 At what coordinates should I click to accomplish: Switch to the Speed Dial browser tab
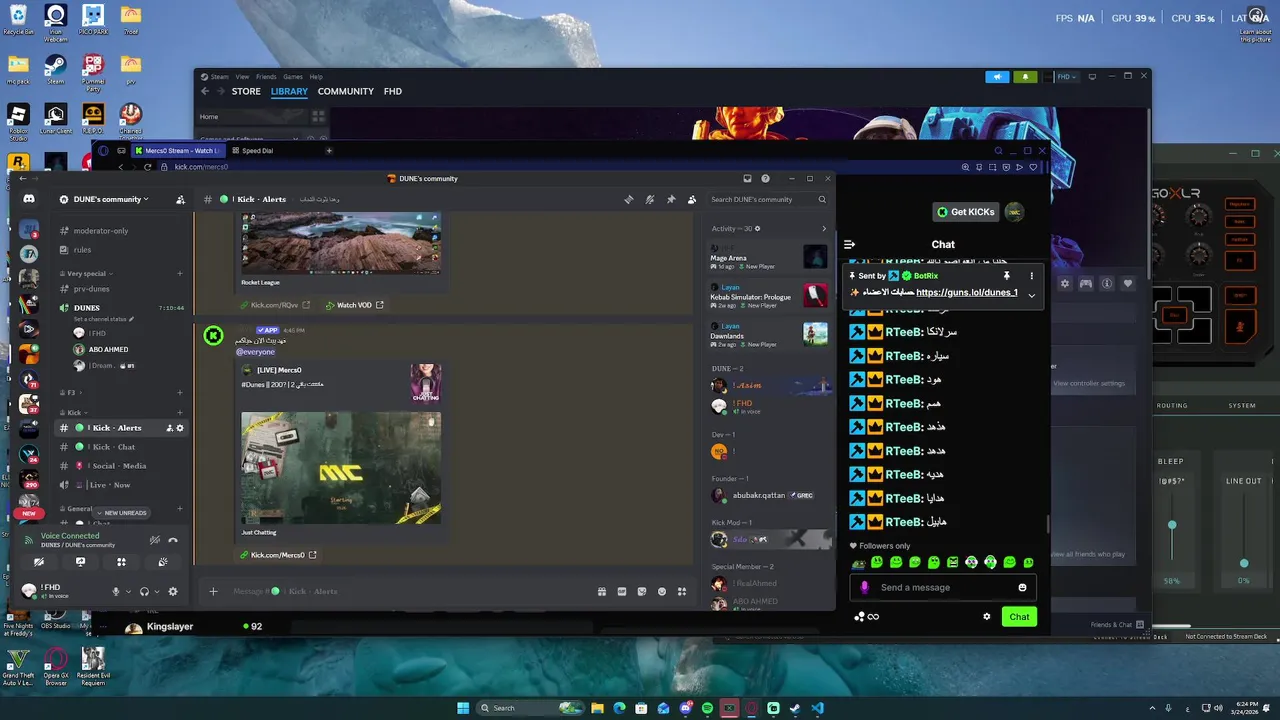pyautogui.click(x=258, y=151)
